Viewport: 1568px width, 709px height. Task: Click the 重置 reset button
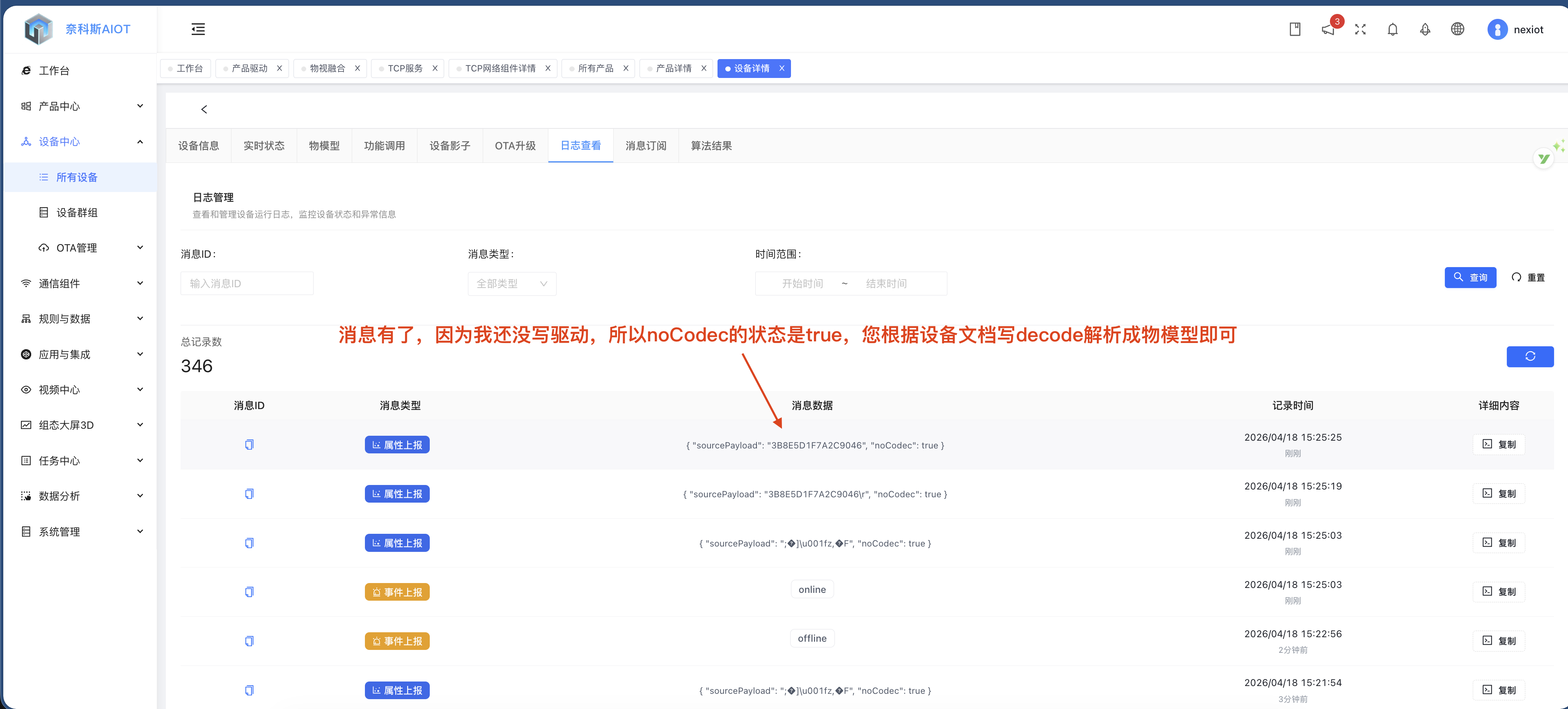[x=1528, y=277]
